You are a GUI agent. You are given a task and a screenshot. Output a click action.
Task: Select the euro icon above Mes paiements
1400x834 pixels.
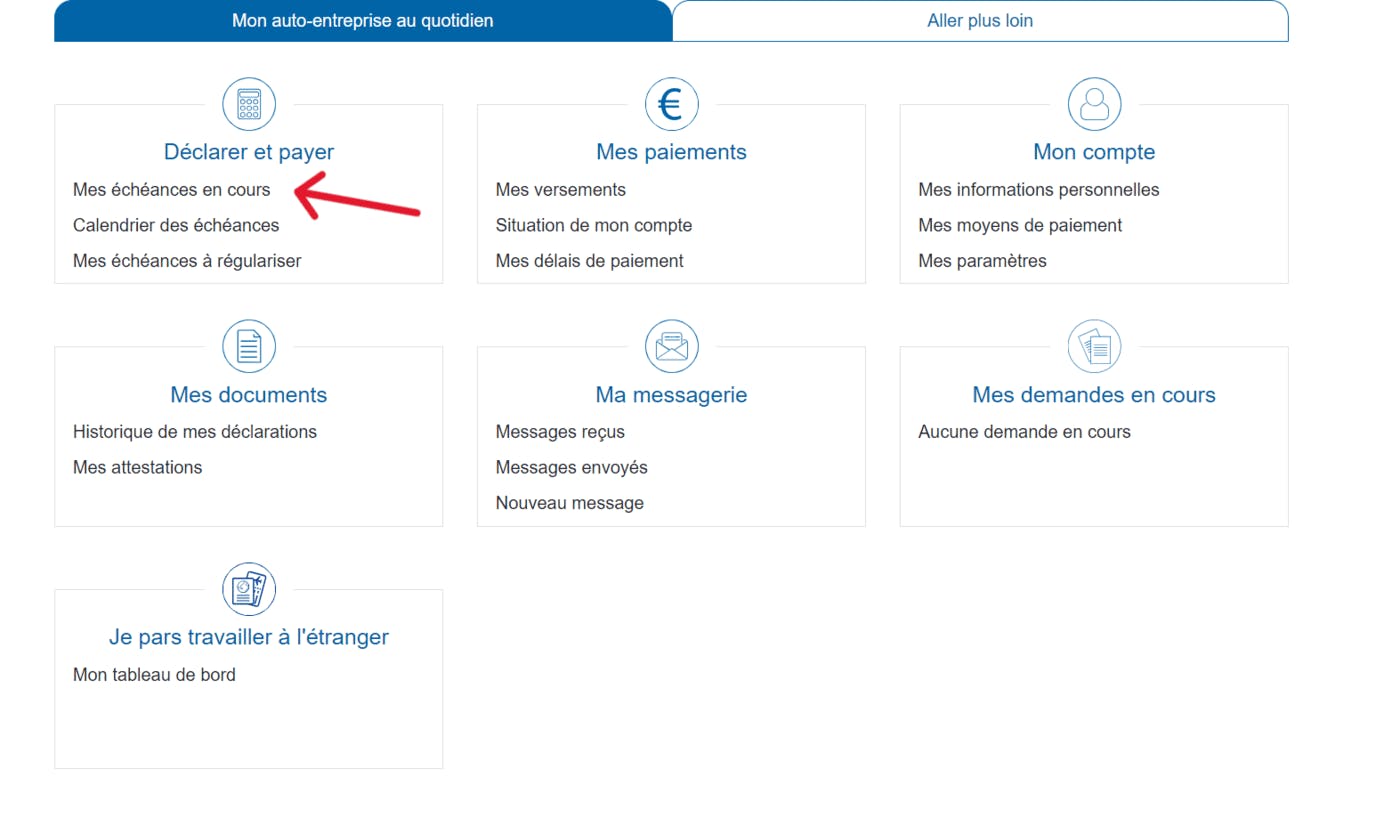tap(671, 103)
